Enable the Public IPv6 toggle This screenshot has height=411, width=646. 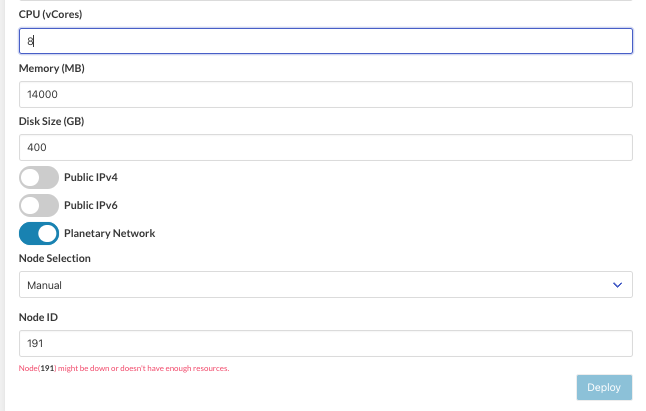tap(39, 206)
